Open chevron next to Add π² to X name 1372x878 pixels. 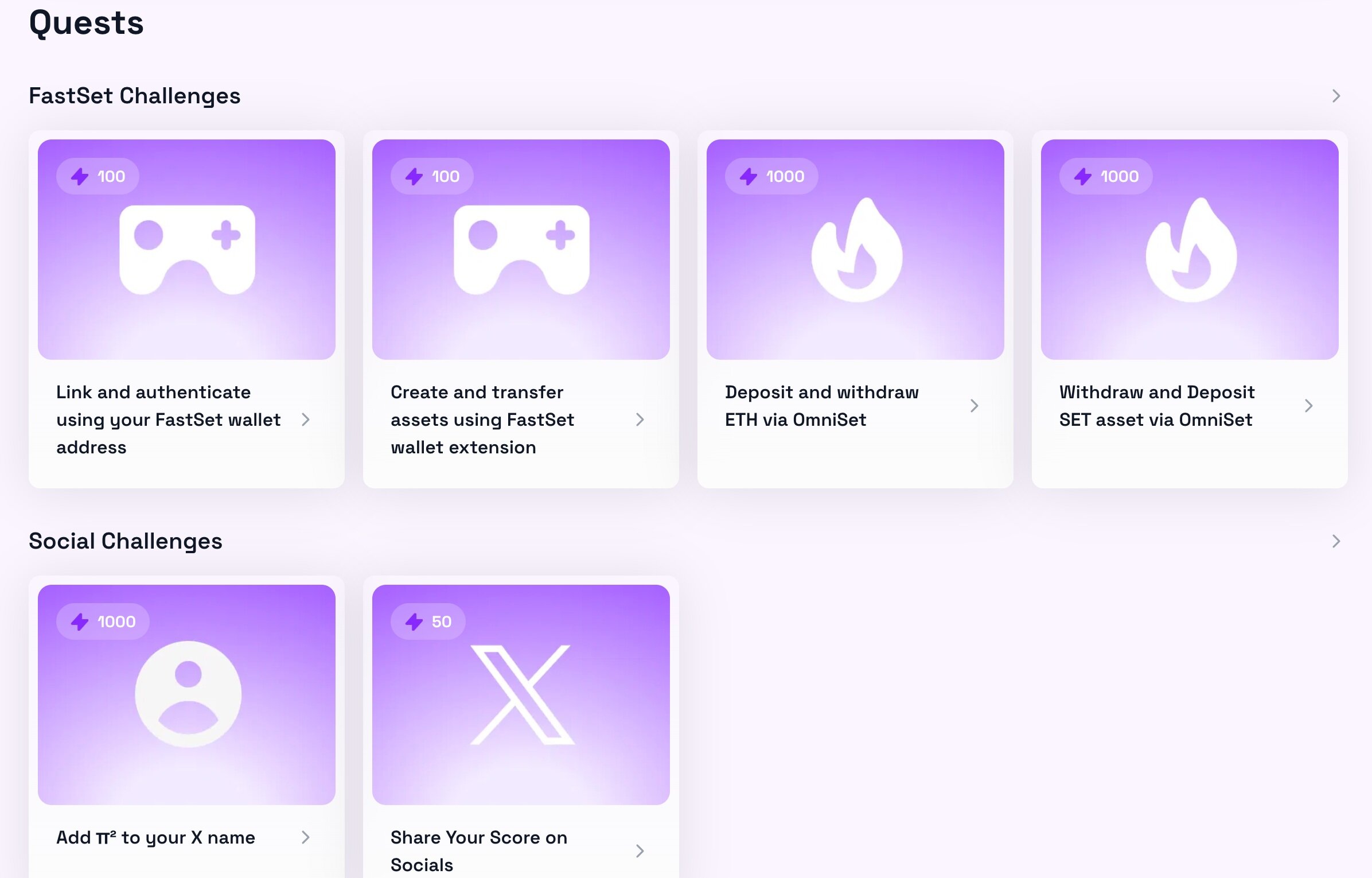pos(306,837)
